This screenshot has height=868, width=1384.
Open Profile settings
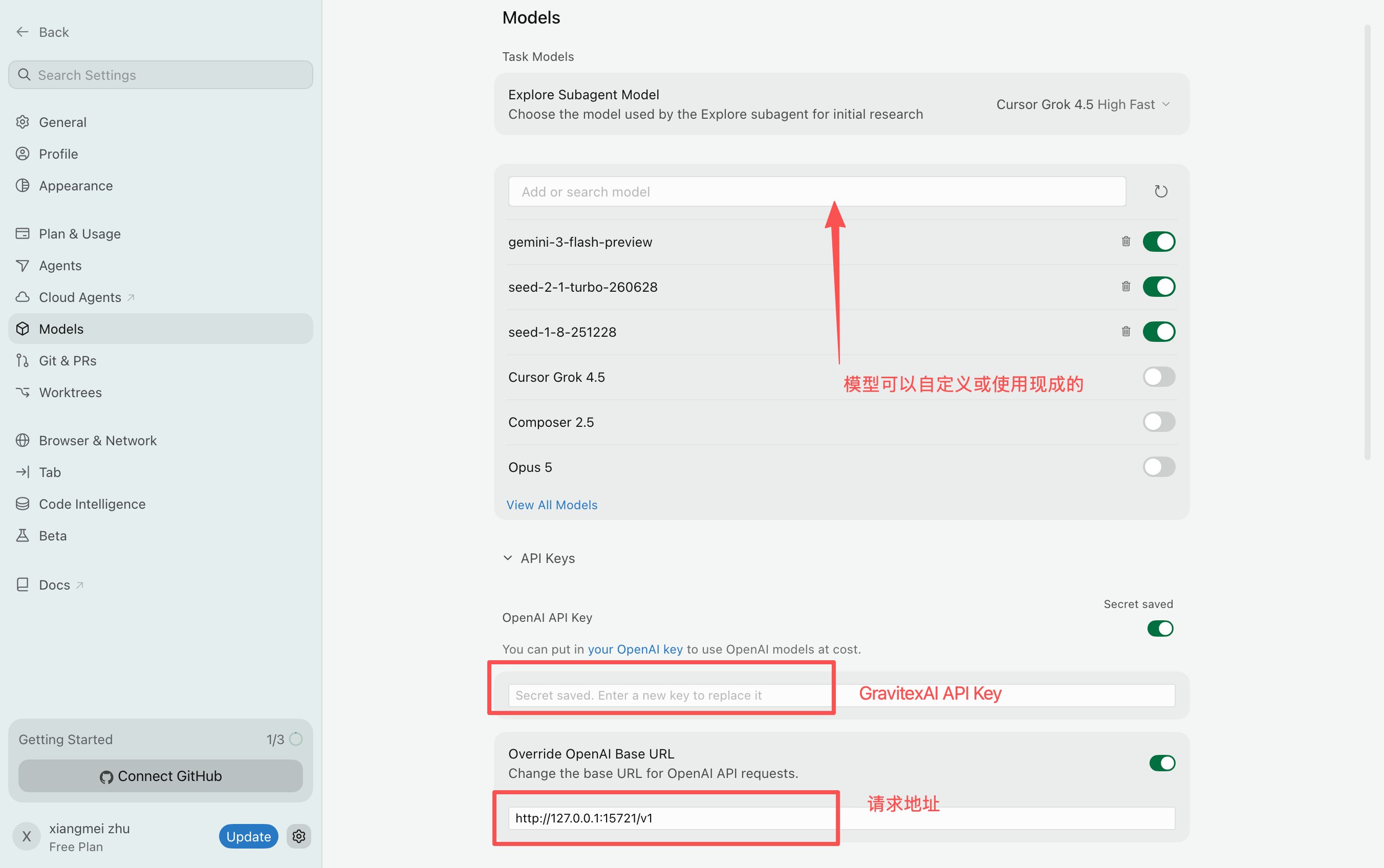[161, 153]
